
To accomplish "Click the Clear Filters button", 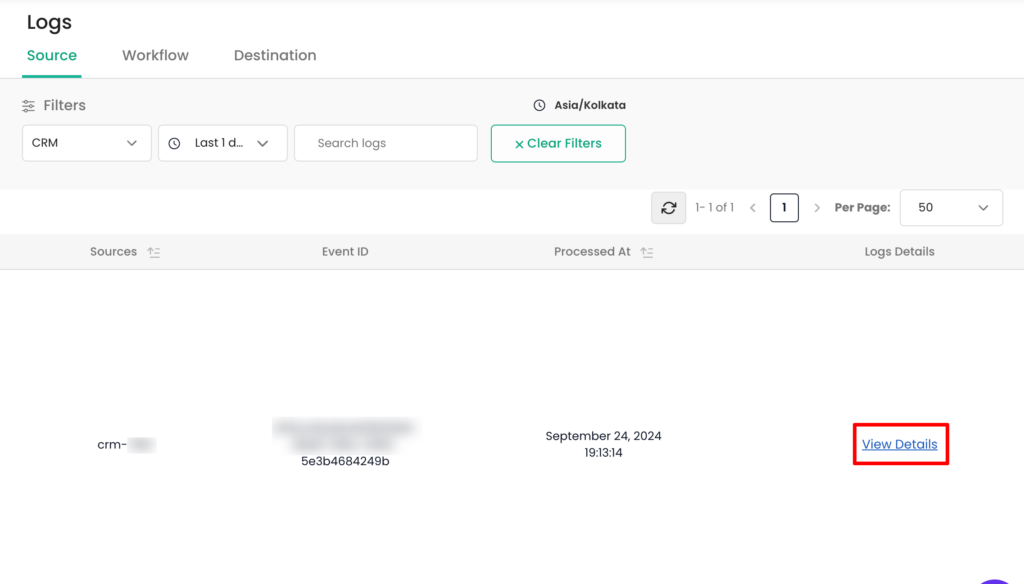I will coord(558,144).
